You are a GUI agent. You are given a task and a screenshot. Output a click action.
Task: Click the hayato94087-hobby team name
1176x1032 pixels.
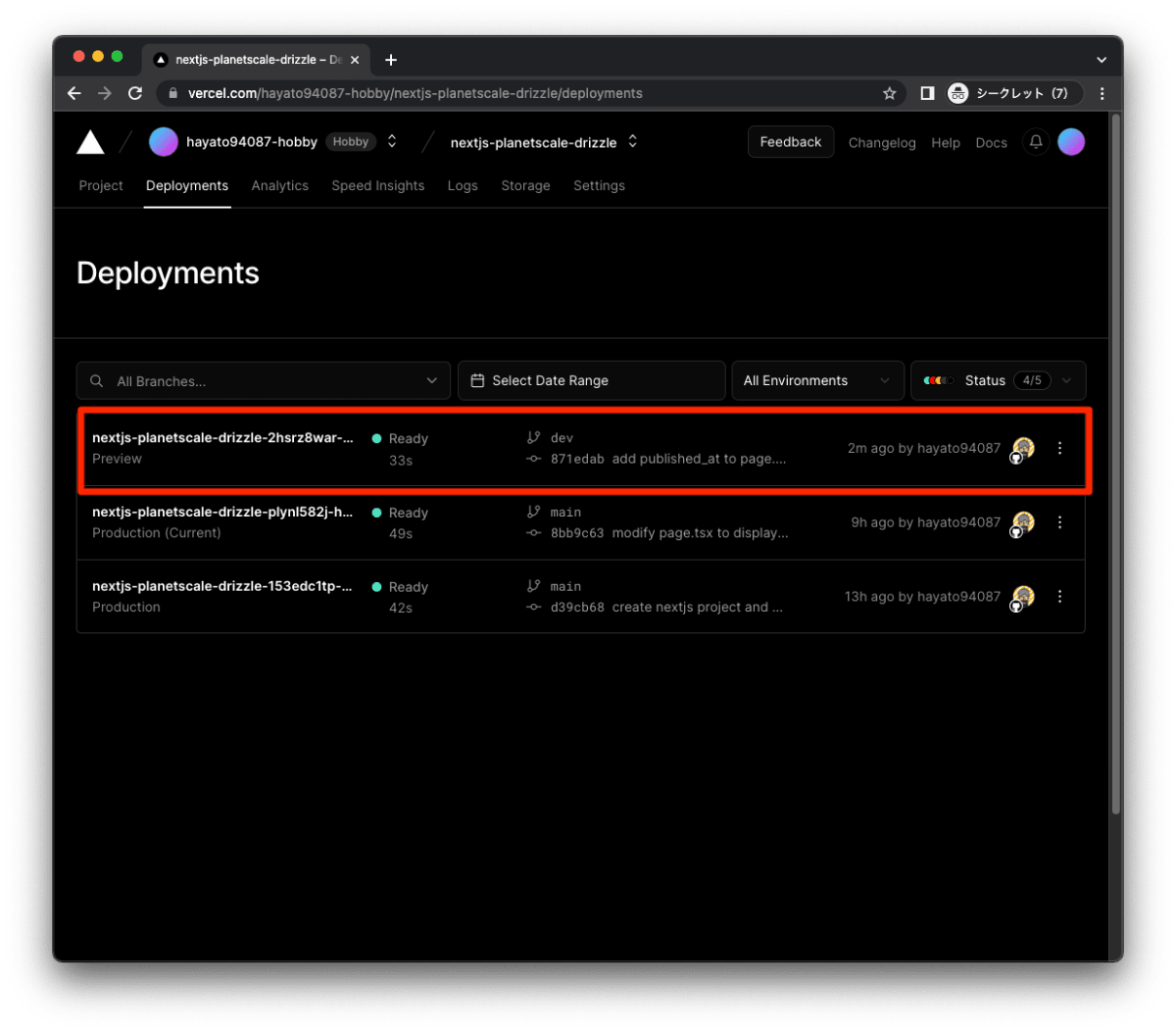tap(252, 142)
